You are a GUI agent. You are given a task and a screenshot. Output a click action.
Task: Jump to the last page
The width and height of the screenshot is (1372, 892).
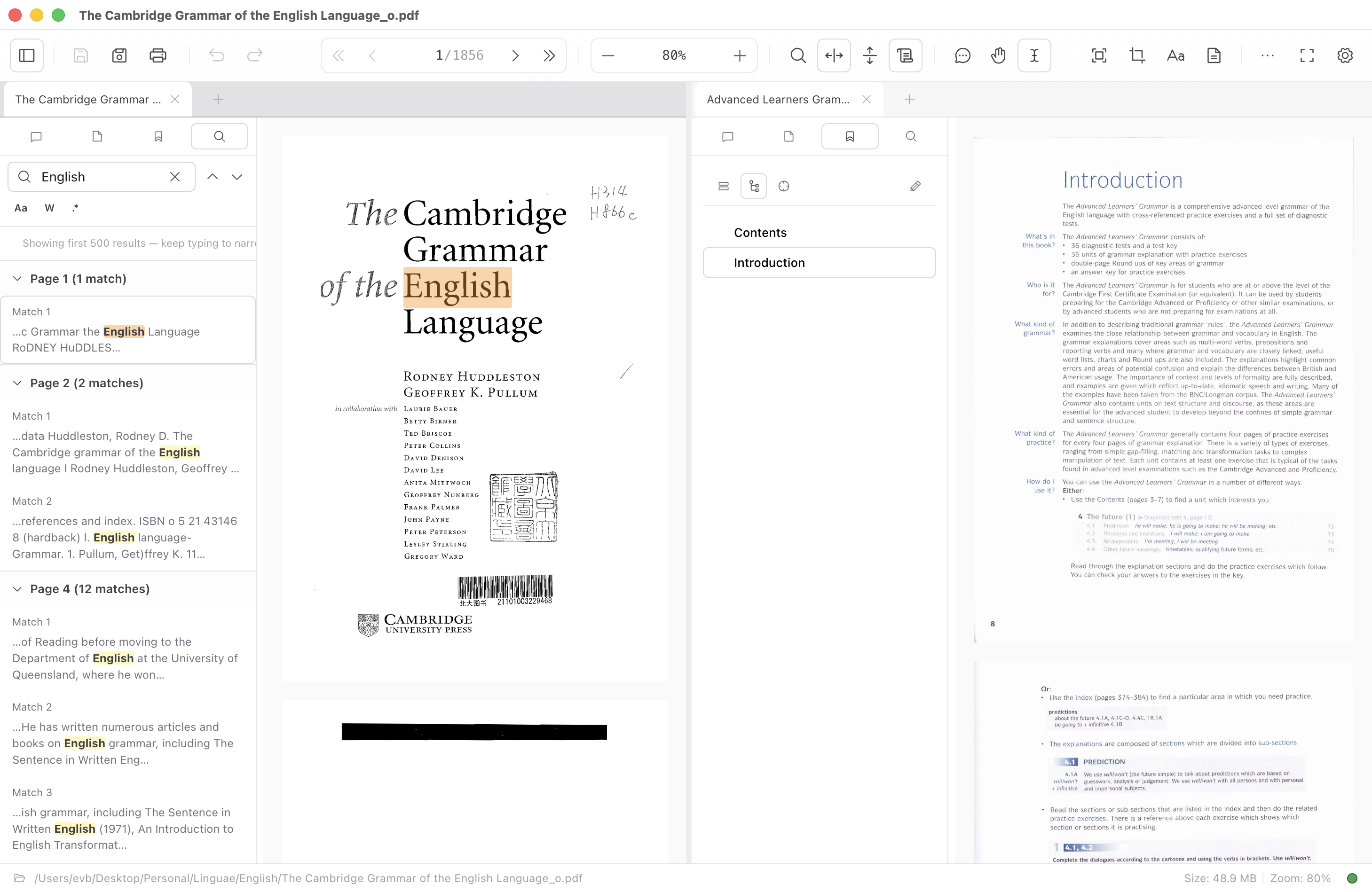pos(549,55)
